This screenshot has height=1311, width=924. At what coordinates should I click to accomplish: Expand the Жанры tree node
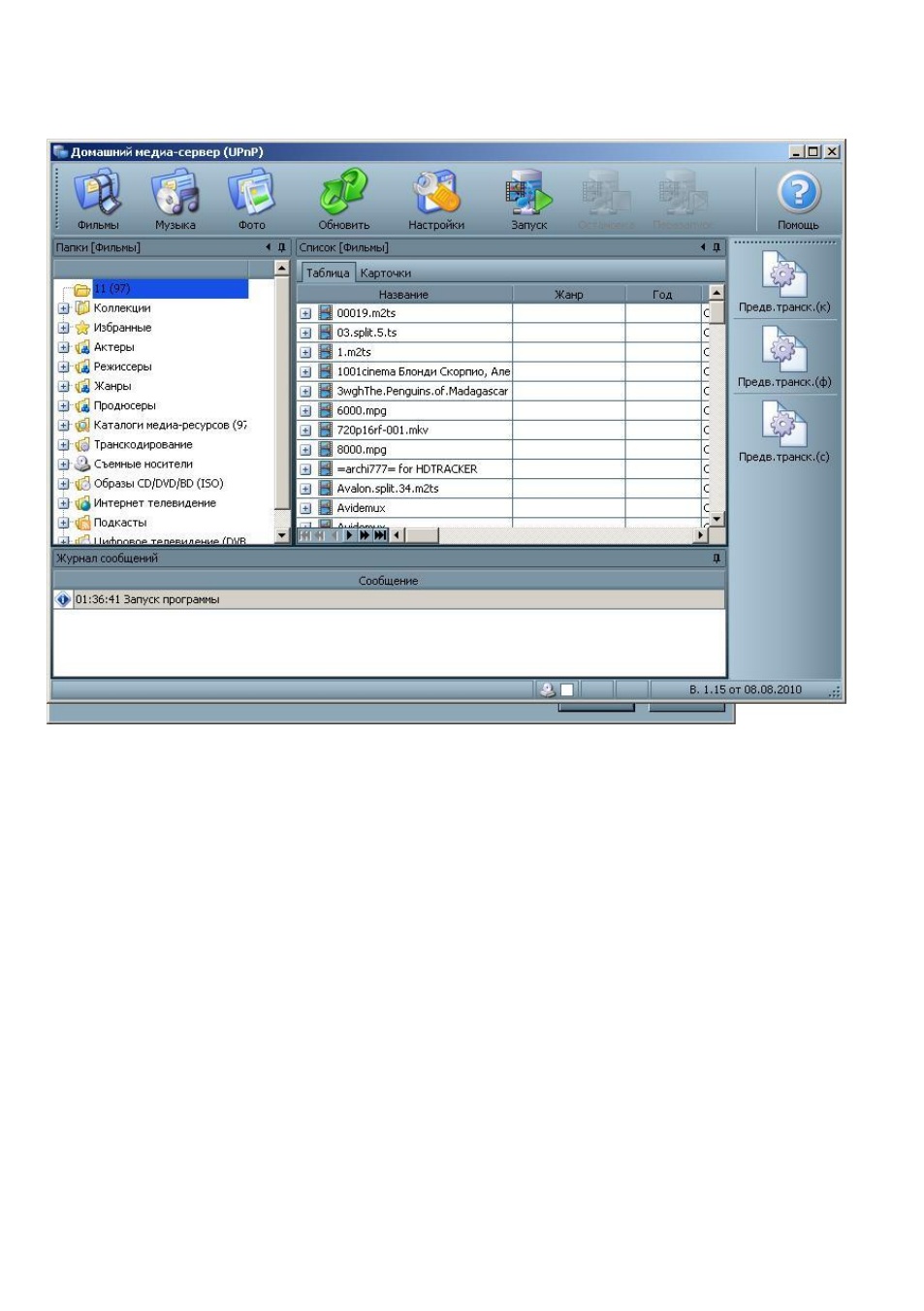tap(64, 386)
